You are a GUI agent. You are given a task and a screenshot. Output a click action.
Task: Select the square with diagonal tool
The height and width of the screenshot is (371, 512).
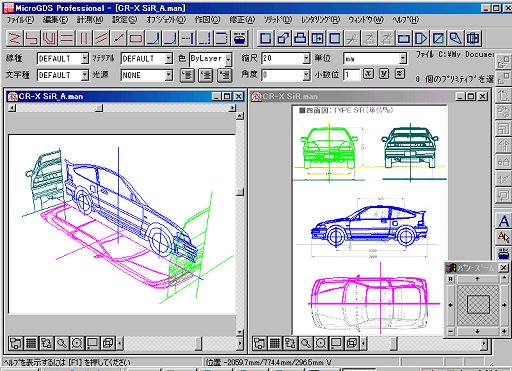click(439, 38)
